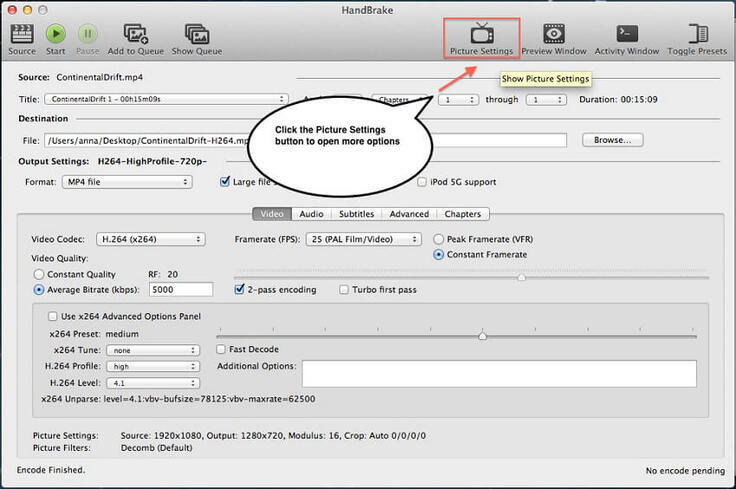Switch to the Video tab
Viewport: 736px width, 489px height.
272,214
